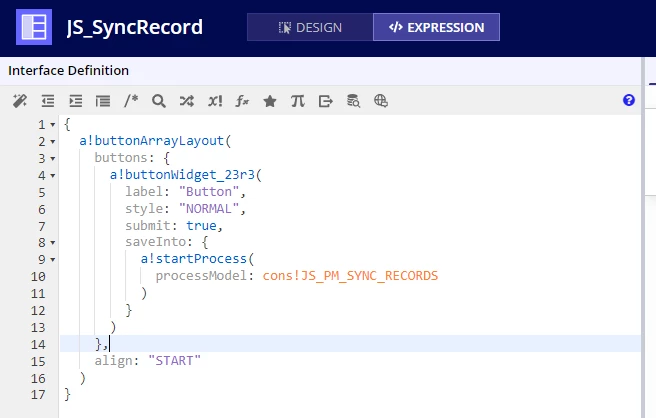Click the true value on line 7
The image size is (656, 418).
click(201, 226)
